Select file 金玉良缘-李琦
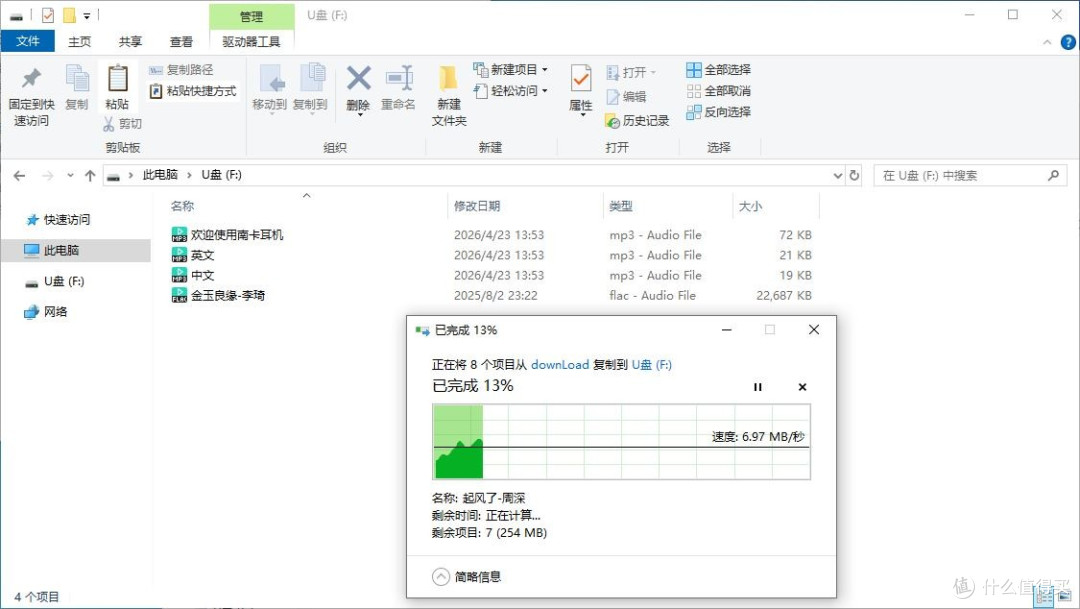Image resolution: width=1080 pixels, height=609 pixels. 218,296
